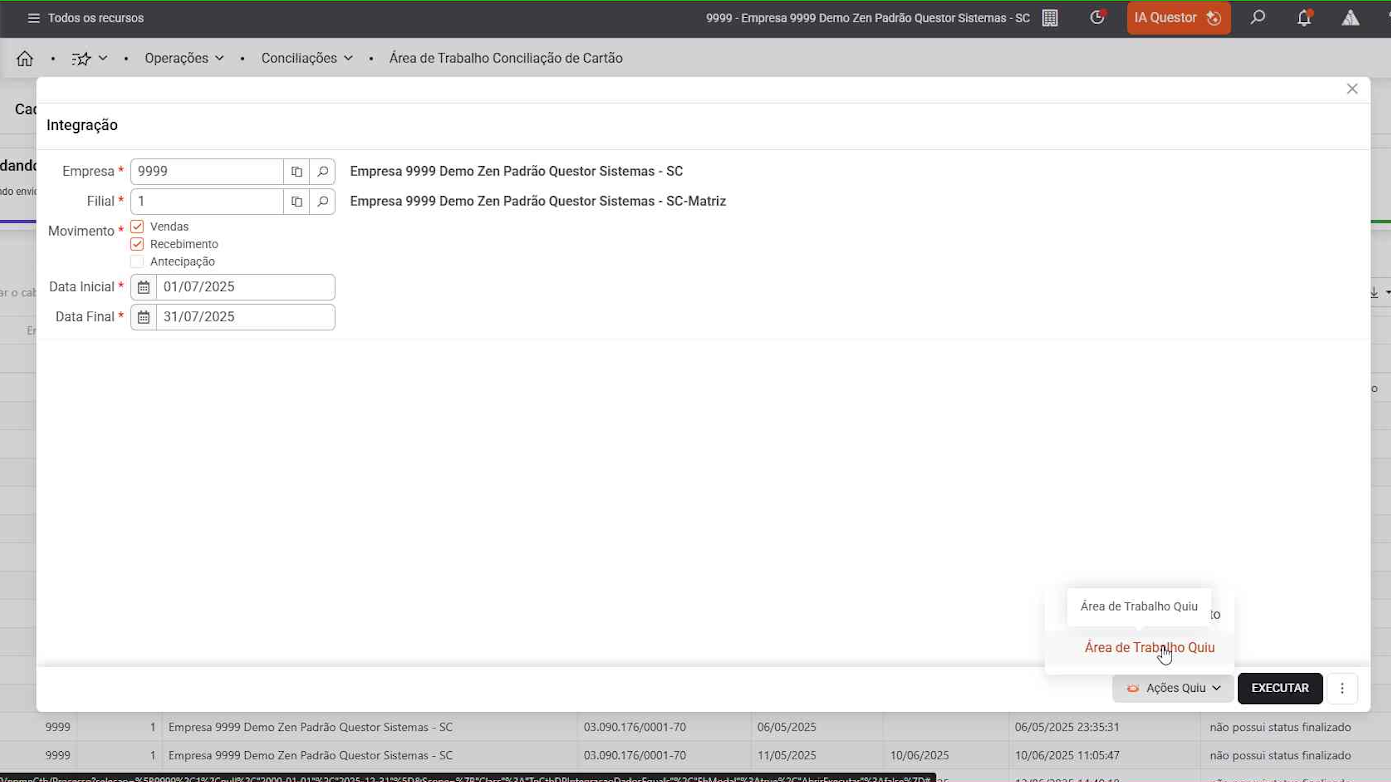Open the recent history clock icon
1391x782 pixels.
[1097, 18]
